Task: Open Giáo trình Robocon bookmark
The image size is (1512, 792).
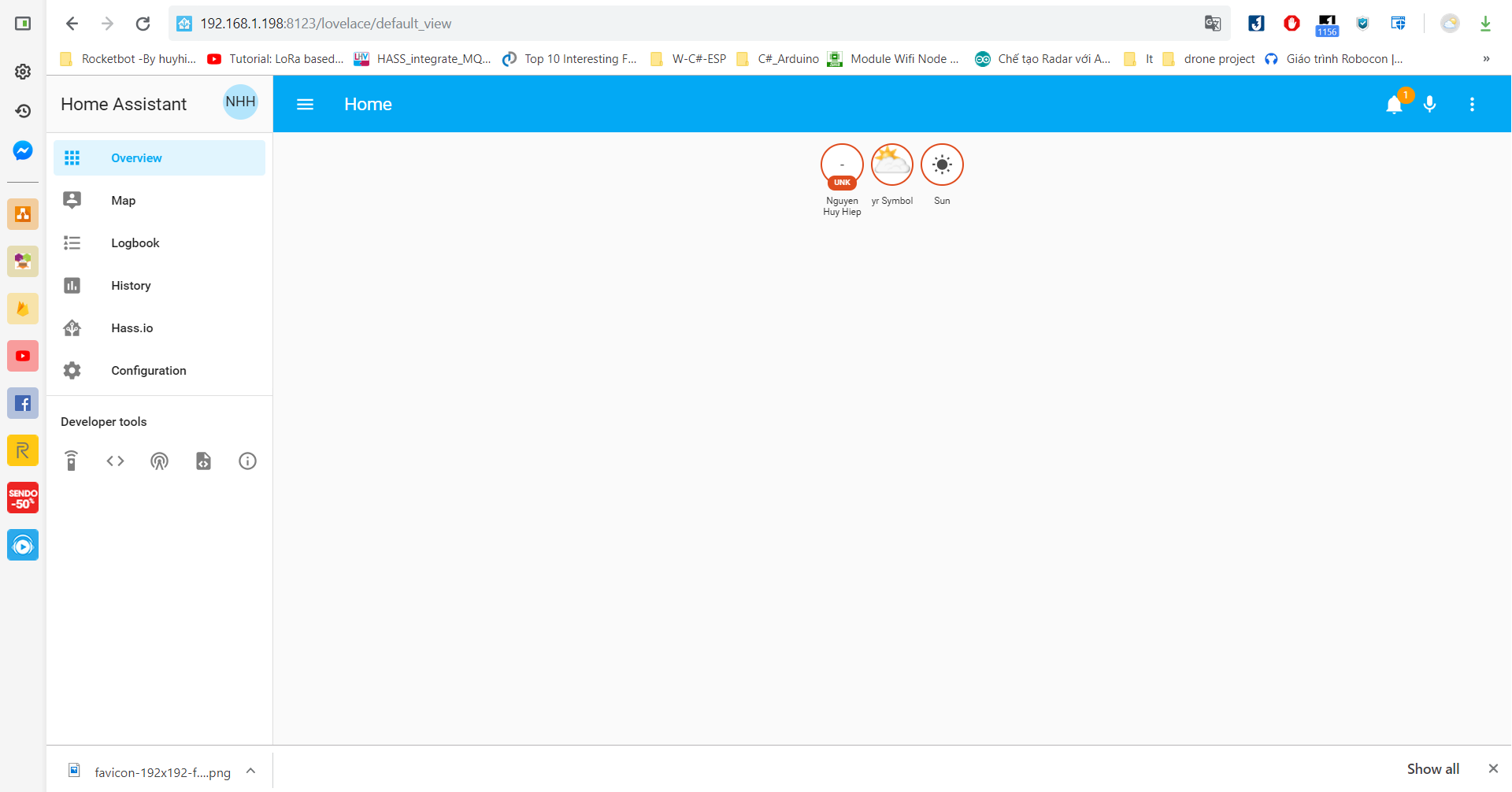Action: pos(1334,59)
